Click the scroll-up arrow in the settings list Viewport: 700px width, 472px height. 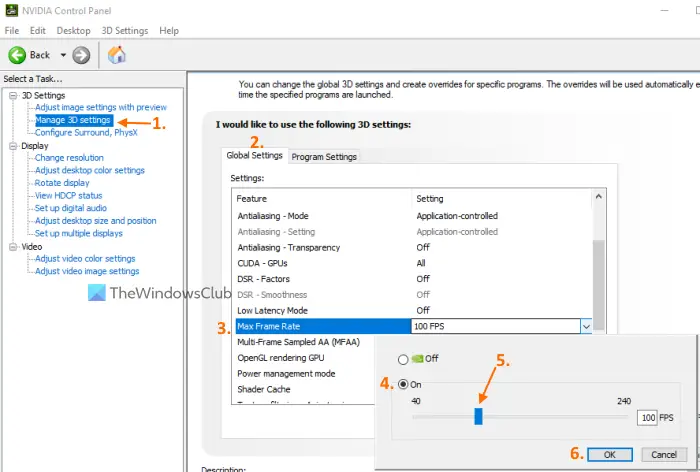click(599, 196)
